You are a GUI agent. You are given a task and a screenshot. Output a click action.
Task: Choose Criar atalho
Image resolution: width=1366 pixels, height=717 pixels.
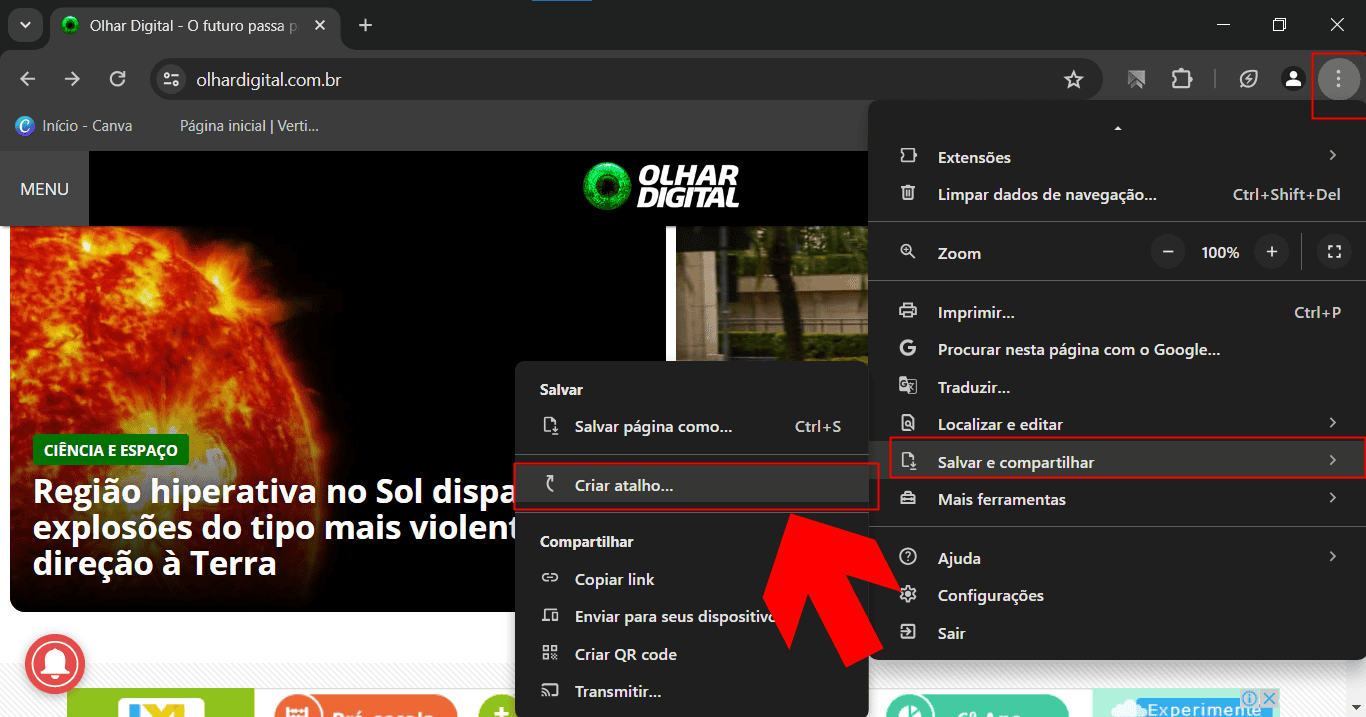(x=691, y=485)
